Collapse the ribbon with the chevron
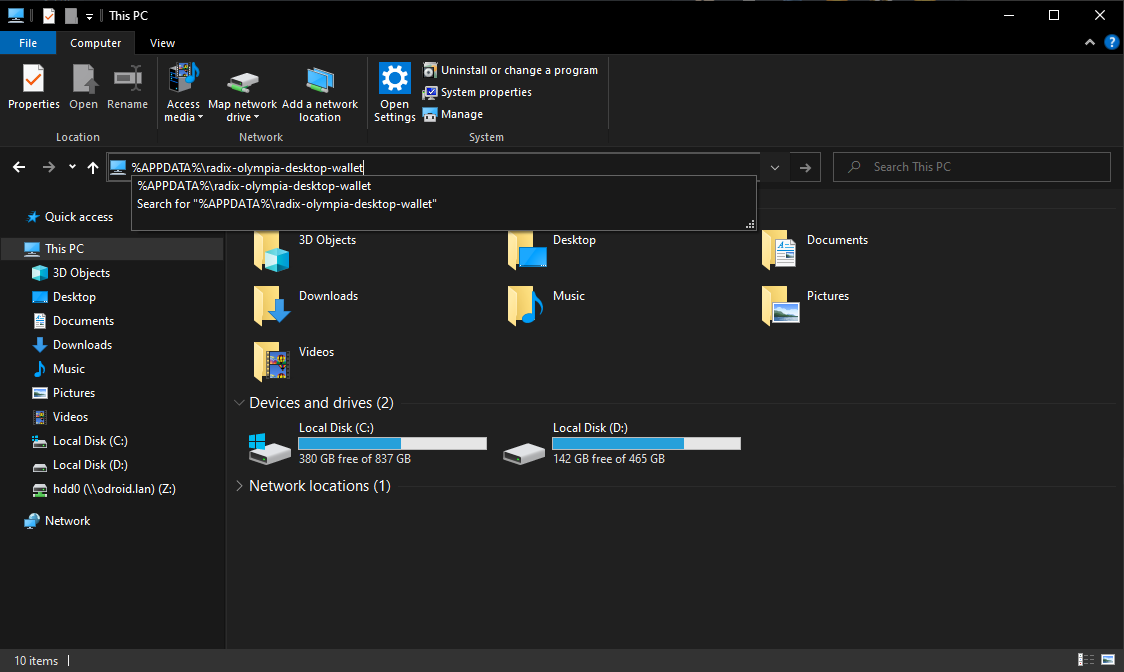1124x672 pixels. (x=1090, y=42)
